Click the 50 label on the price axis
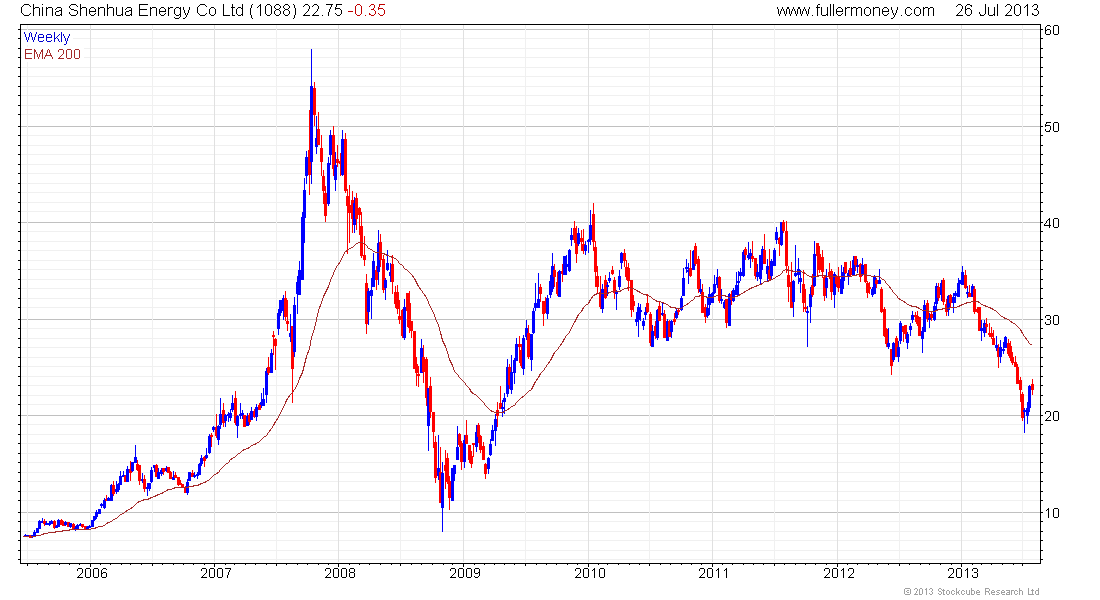This screenshot has height=600, width=1100. tap(1052, 127)
